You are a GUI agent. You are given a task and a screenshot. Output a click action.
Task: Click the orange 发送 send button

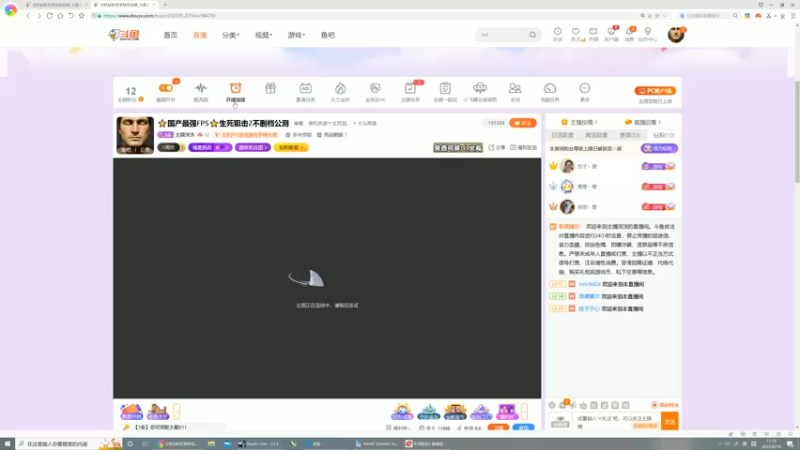(x=669, y=421)
